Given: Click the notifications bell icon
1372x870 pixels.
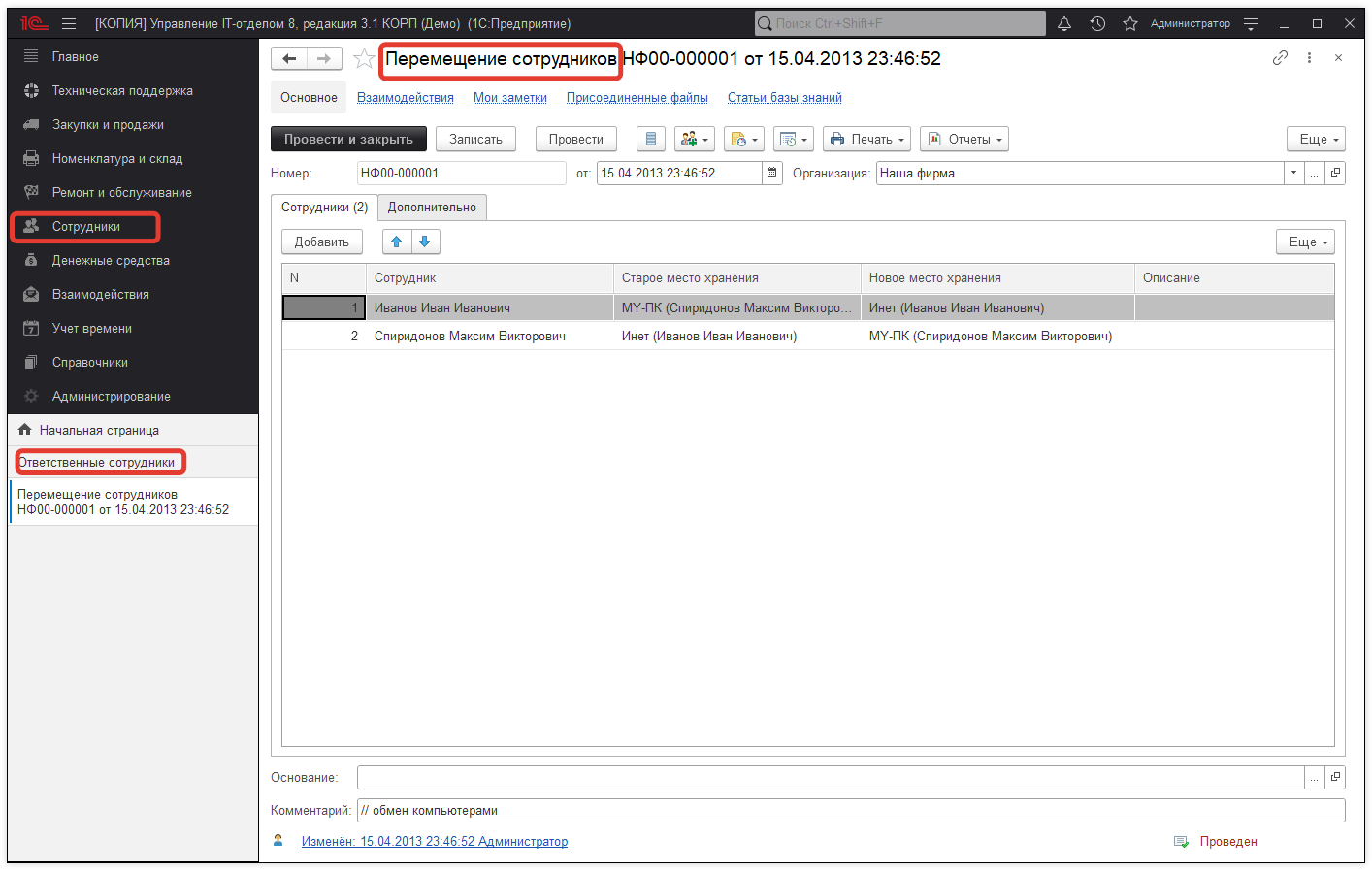Looking at the screenshot, I should coord(1064,23).
